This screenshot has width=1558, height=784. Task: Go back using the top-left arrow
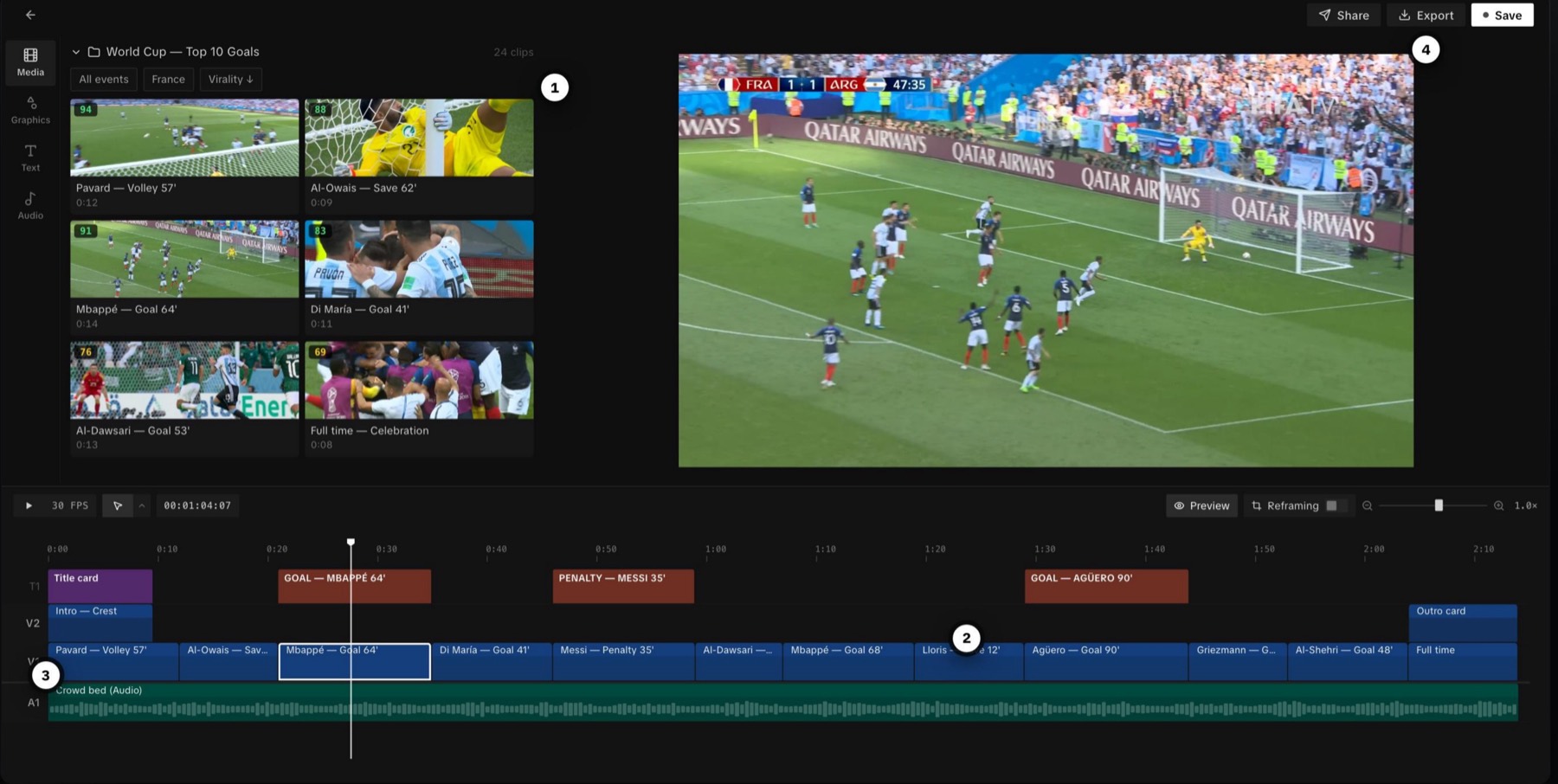click(30, 15)
